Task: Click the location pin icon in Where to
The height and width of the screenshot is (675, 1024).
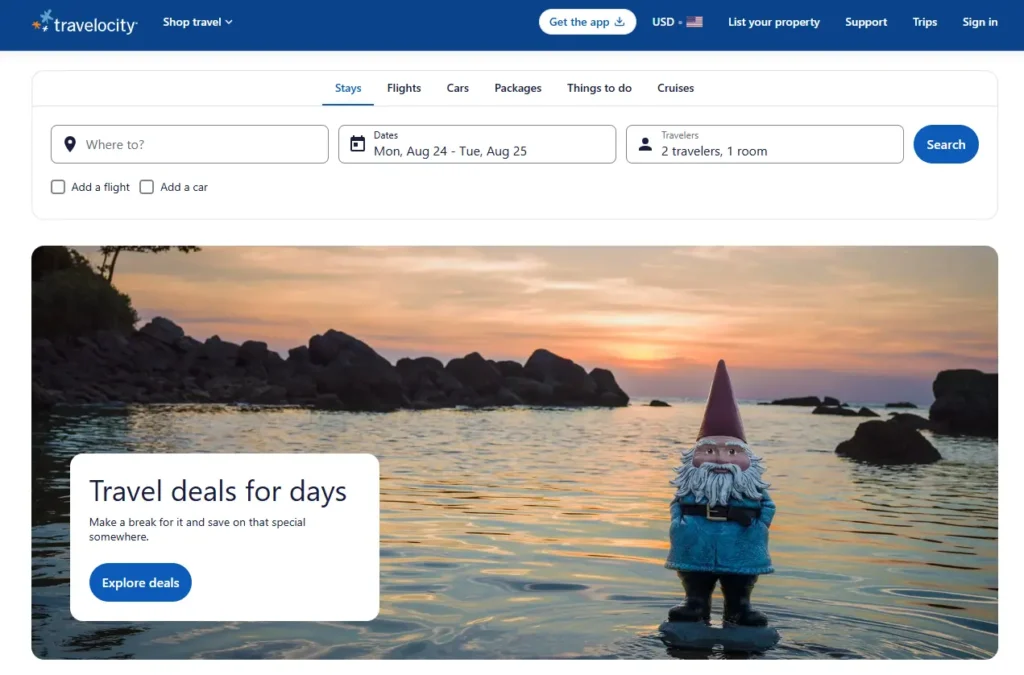Action: click(70, 144)
